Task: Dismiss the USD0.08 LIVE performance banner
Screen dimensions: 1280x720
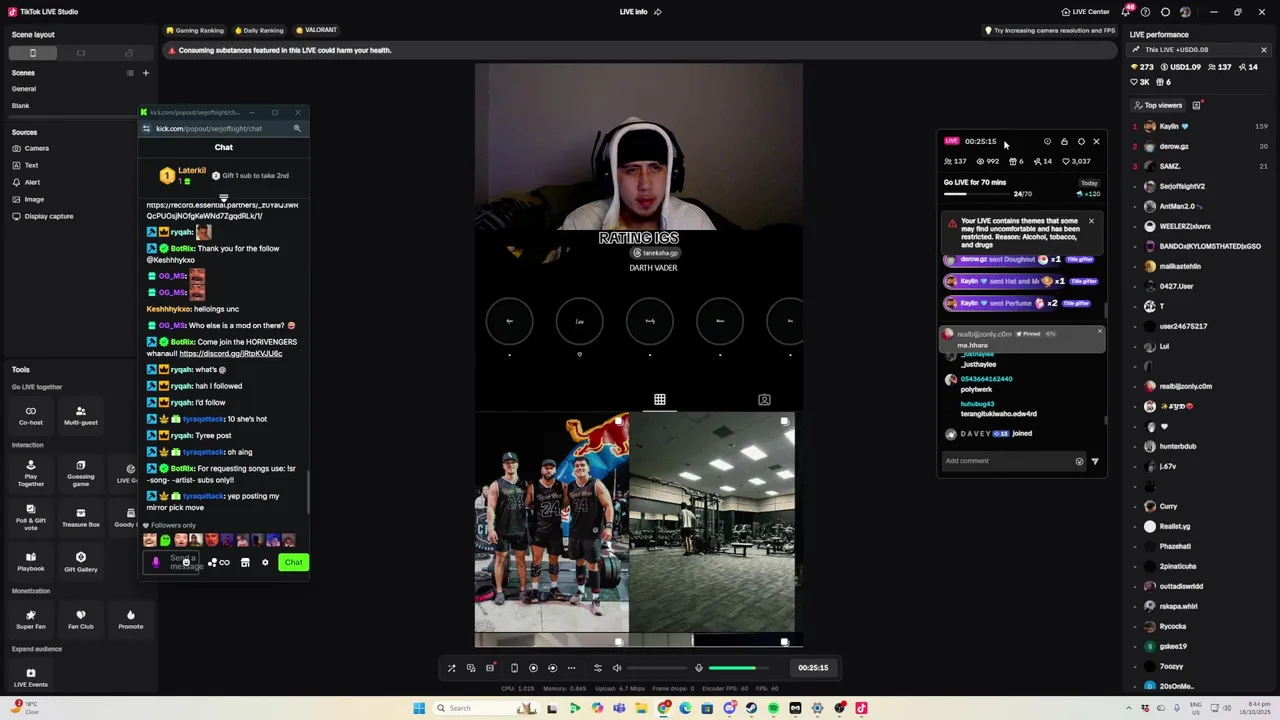Action: click(1263, 50)
